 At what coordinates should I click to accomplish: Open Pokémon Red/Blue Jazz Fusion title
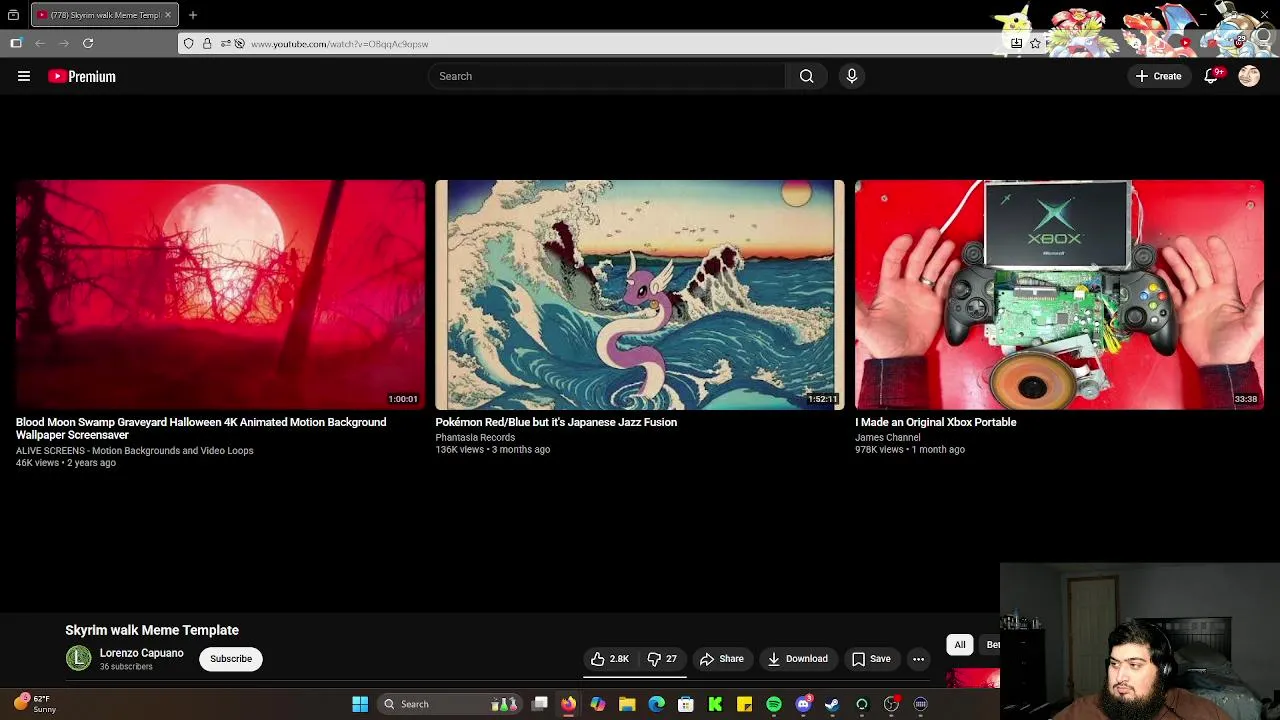tap(556, 422)
